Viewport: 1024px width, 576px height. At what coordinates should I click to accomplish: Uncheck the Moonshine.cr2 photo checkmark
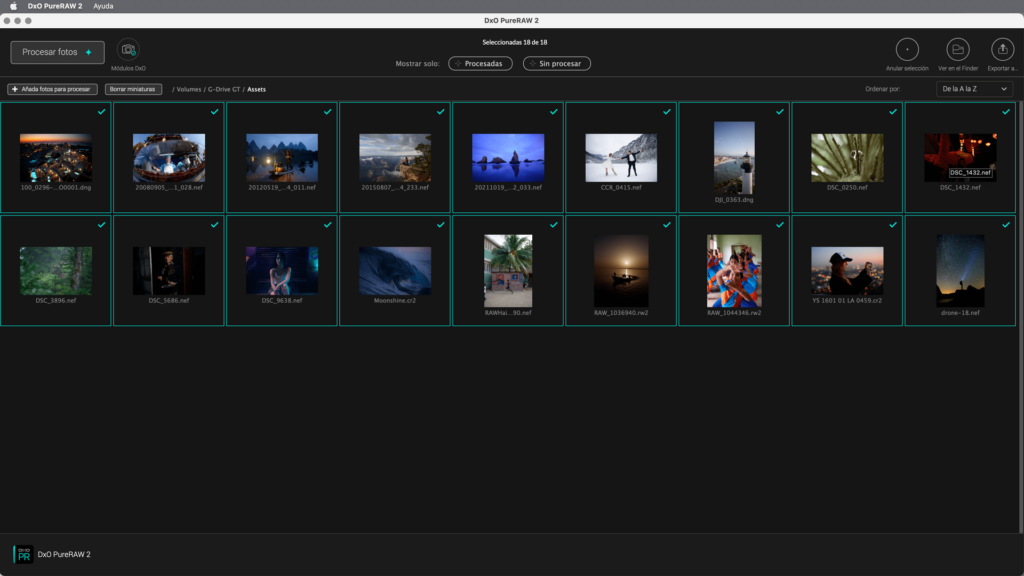tap(440, 225)
